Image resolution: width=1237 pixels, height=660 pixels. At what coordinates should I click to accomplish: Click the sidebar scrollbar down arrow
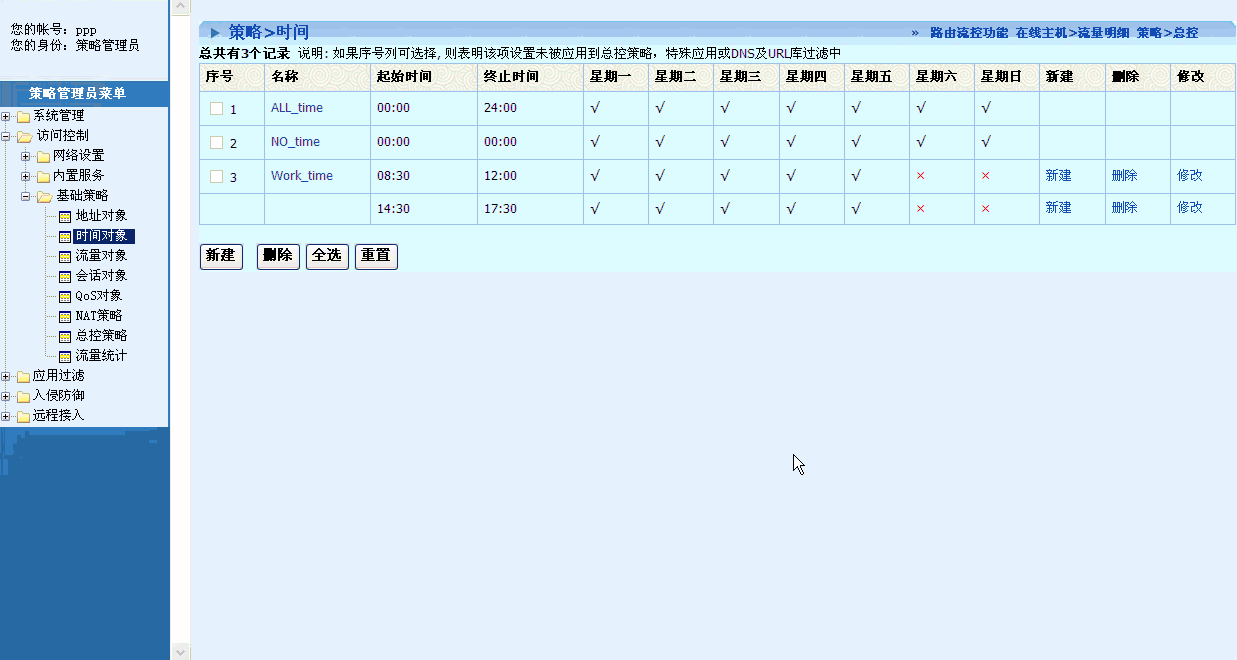(181, 651)
